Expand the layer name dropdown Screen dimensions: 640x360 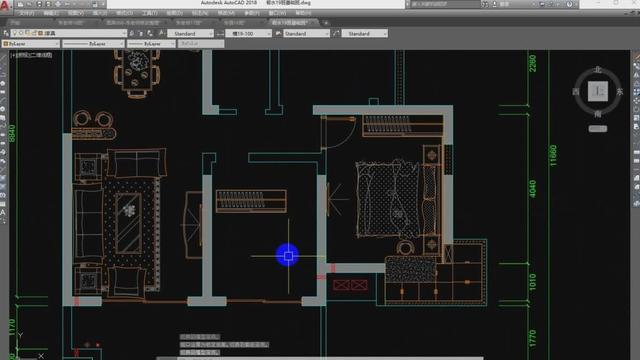pos(124,33)
